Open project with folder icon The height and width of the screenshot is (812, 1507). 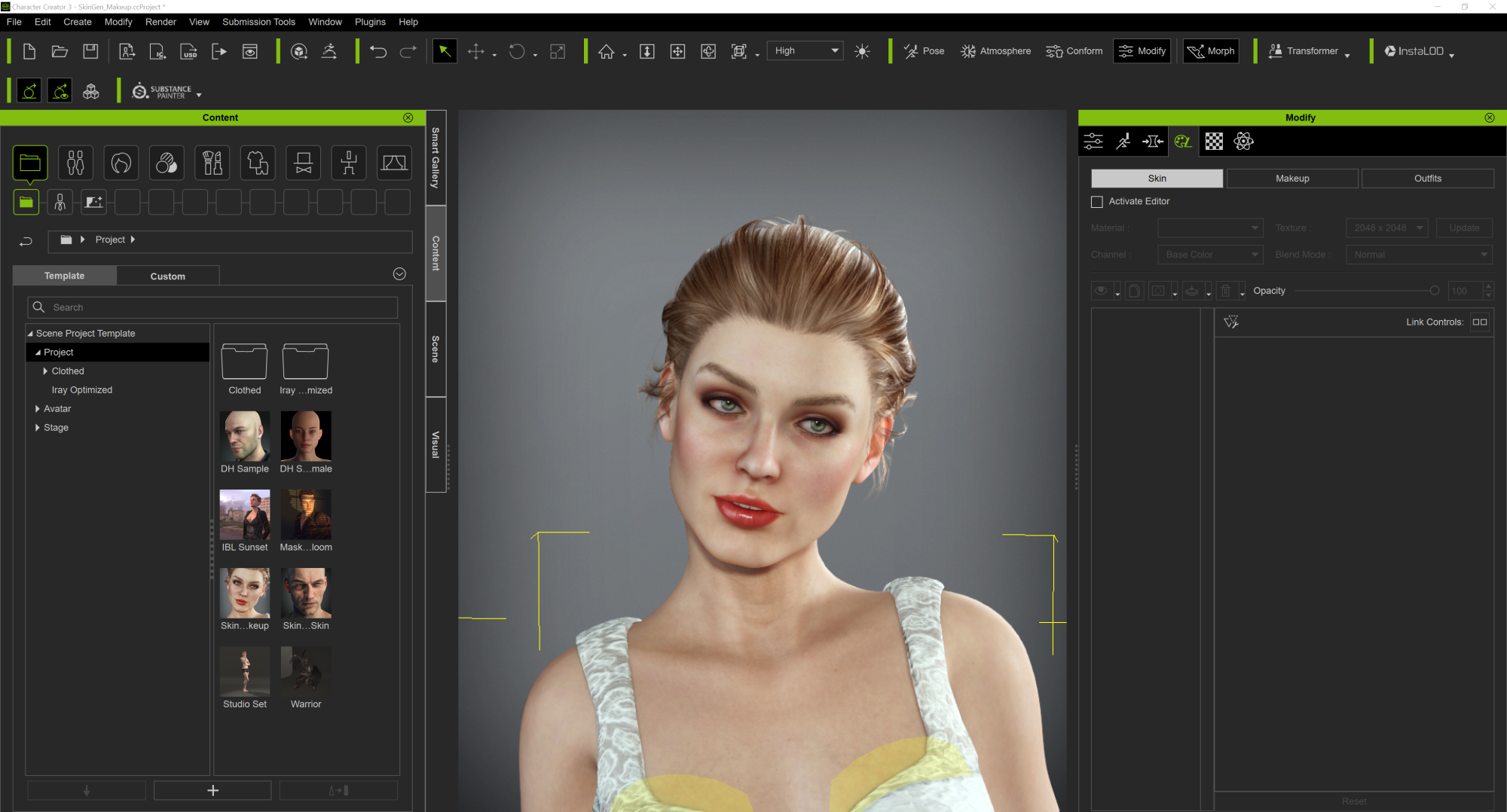point(60,51)
